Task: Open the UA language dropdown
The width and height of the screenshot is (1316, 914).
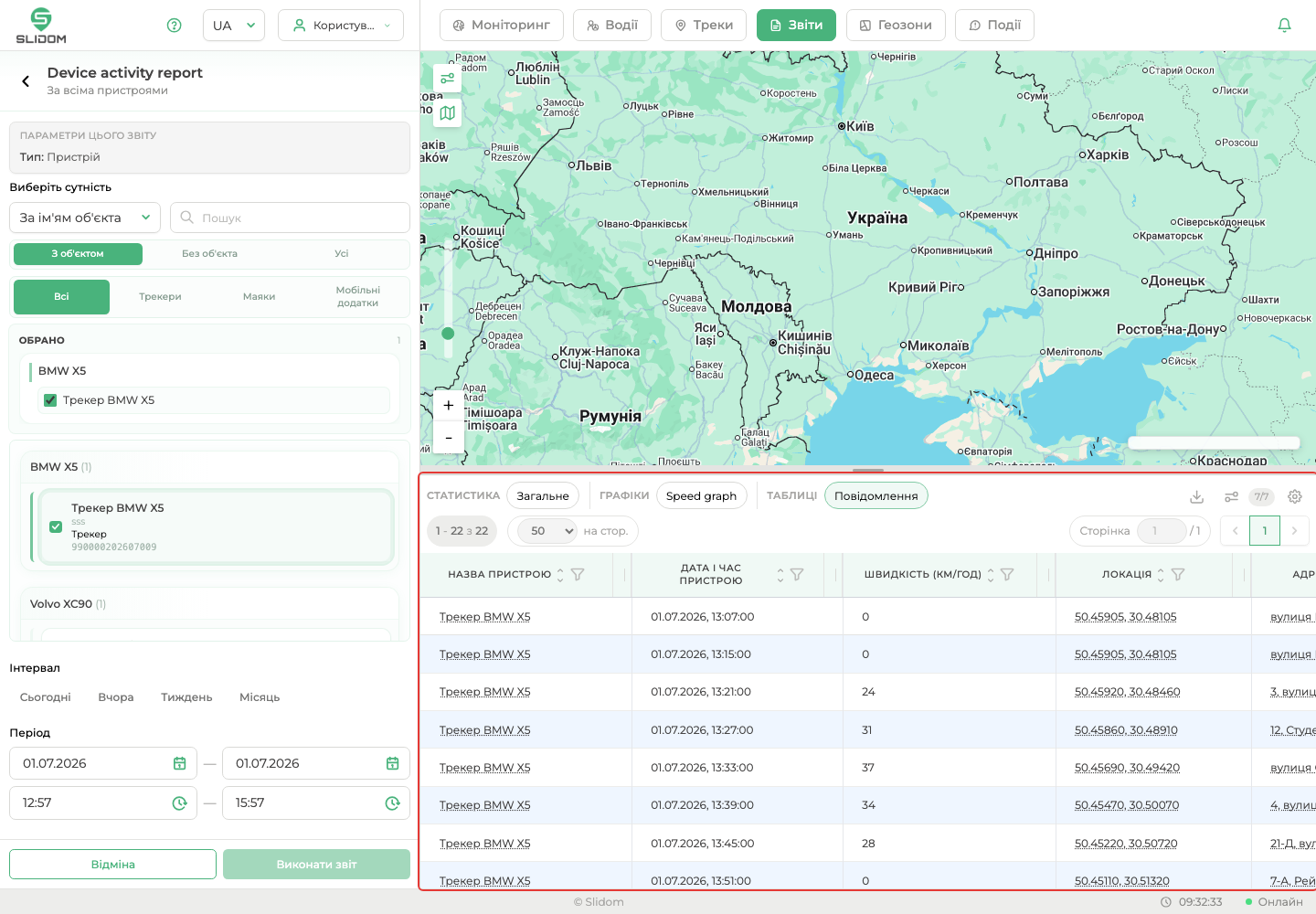Action: click(234, 26)
